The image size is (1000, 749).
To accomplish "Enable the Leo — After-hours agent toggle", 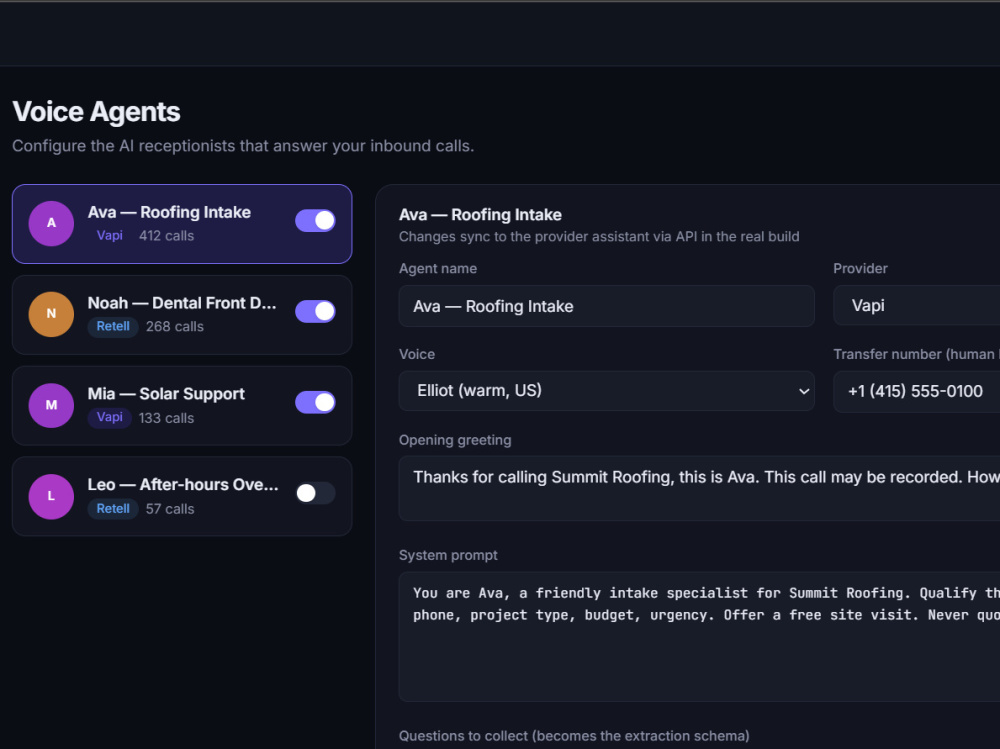I will click(x=315, y=493).
